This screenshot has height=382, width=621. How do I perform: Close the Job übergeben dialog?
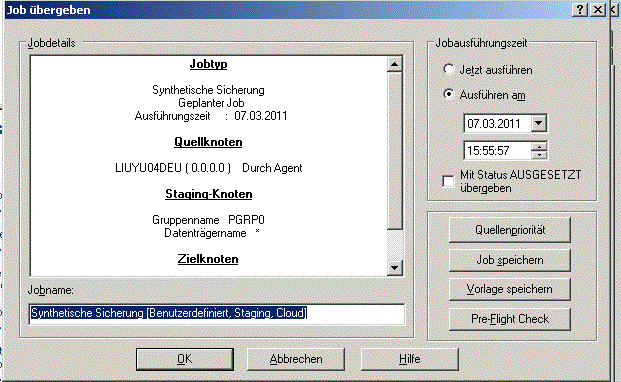(x=598, y=10)
